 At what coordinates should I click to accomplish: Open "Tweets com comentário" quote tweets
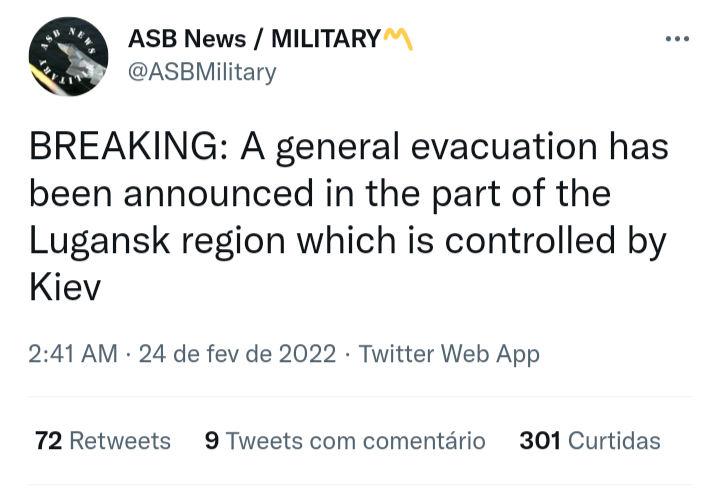[356, 441]
